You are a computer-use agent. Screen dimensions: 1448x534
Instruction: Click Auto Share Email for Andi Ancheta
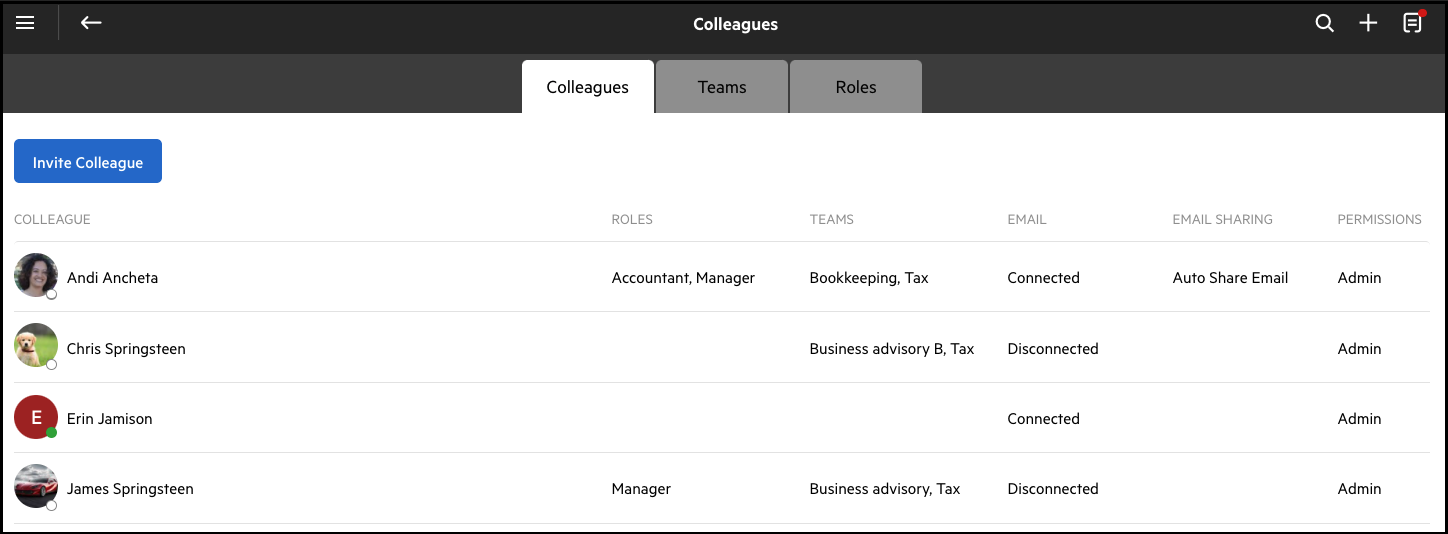click(1230, 278)
